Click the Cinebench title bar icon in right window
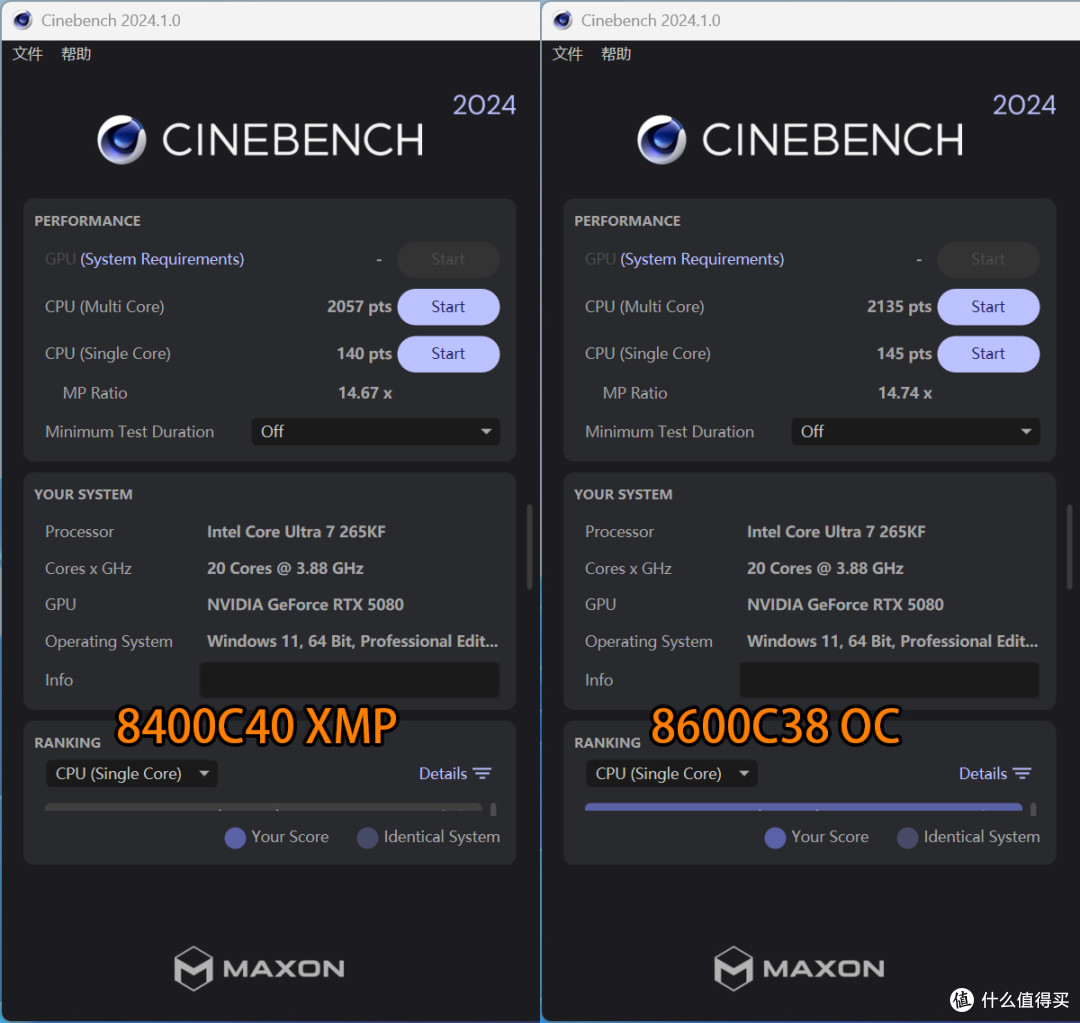The width and height of the screenshot is (1080, 1023). coord(563,20)
